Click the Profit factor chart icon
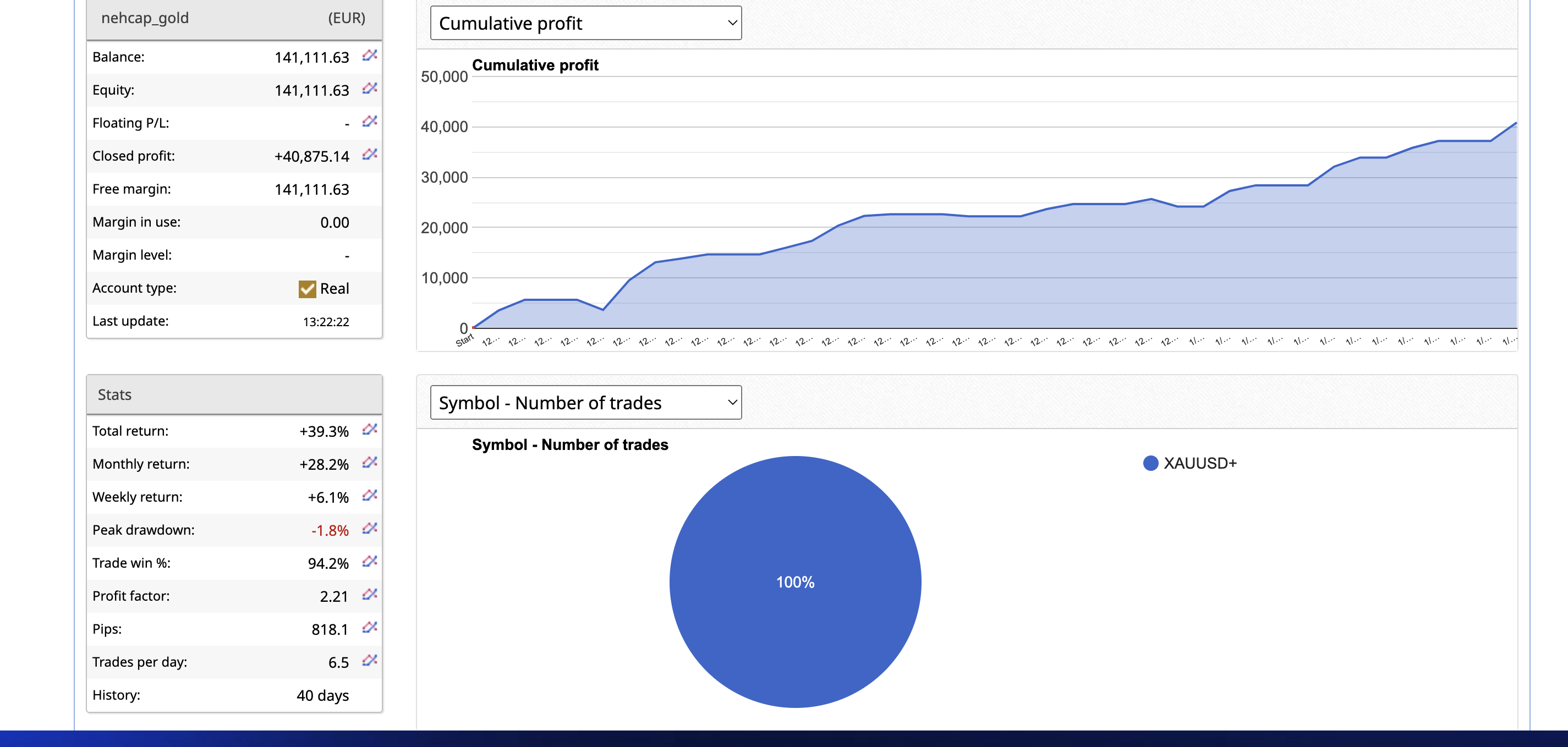The image size is (1568, 747). [x=370, y=594]
